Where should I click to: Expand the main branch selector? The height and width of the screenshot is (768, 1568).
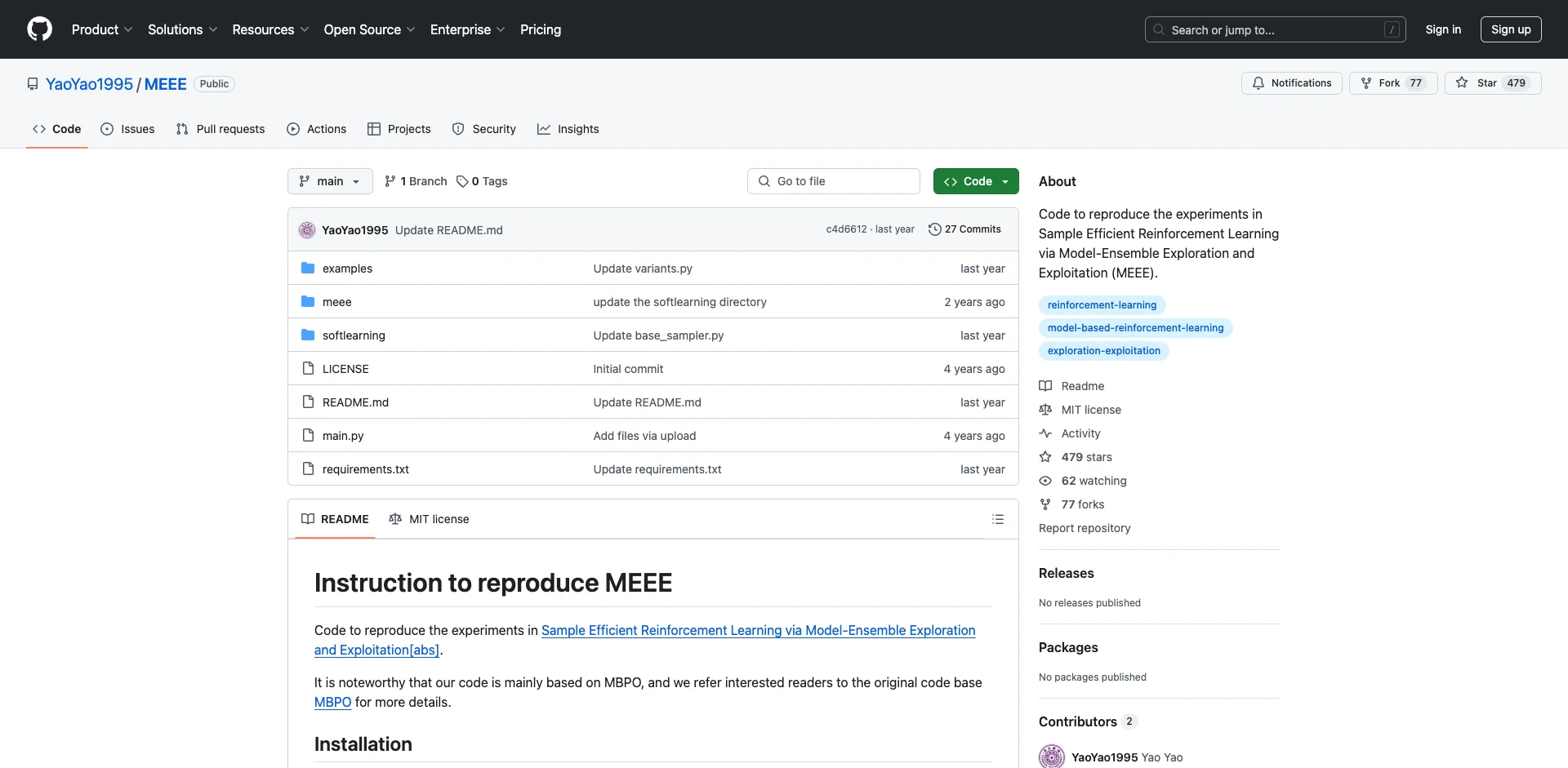coord(330,181)
